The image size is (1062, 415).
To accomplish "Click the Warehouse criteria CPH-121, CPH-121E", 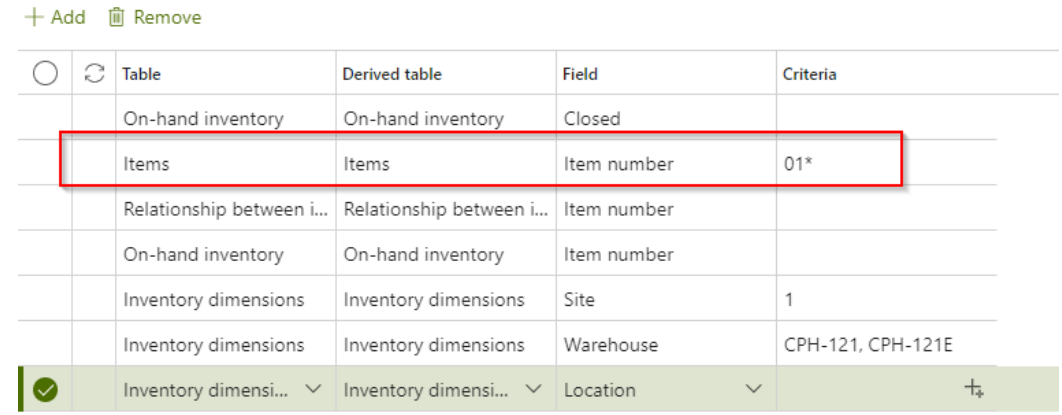I will pyautogui.click(x=868, y=345).
